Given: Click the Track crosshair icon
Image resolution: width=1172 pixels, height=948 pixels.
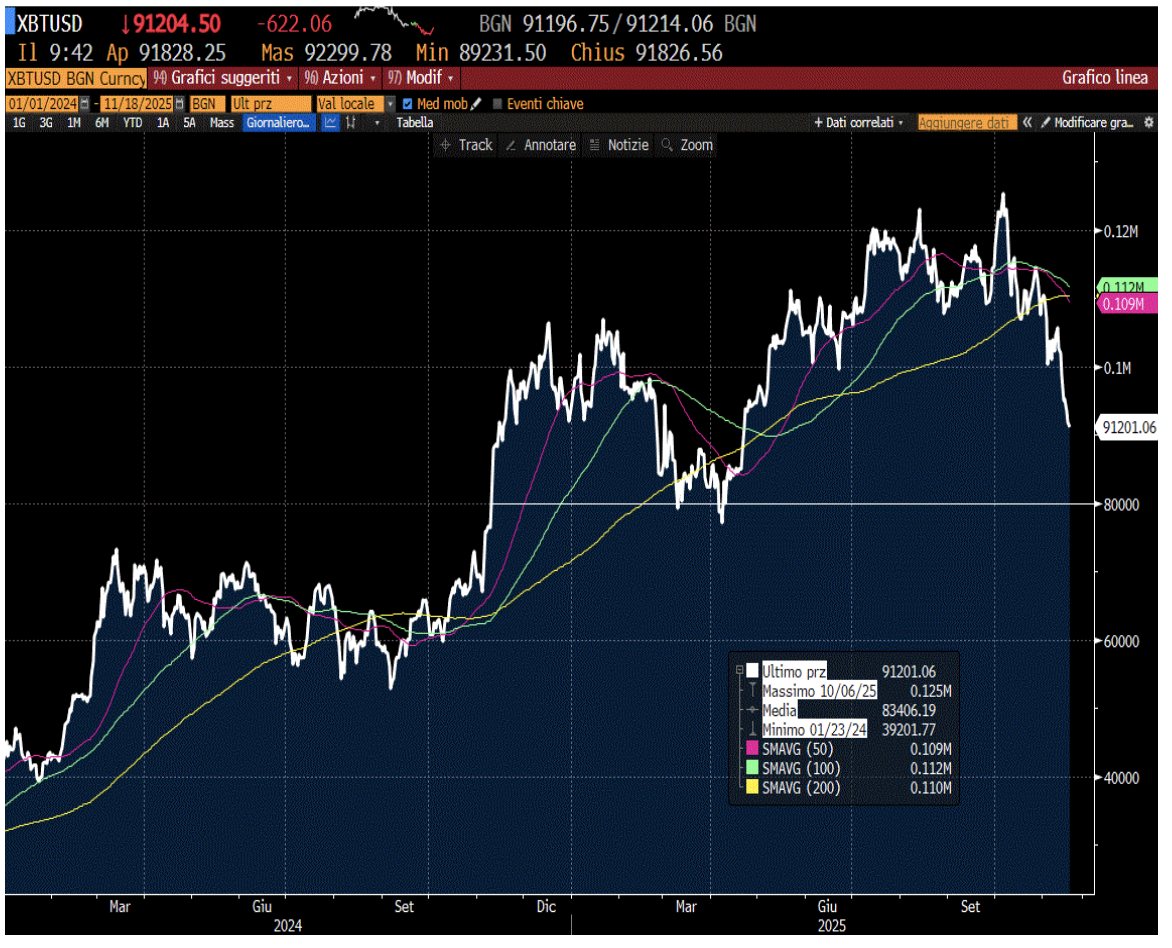Looking at the screenshot, I should pos(445,145).
